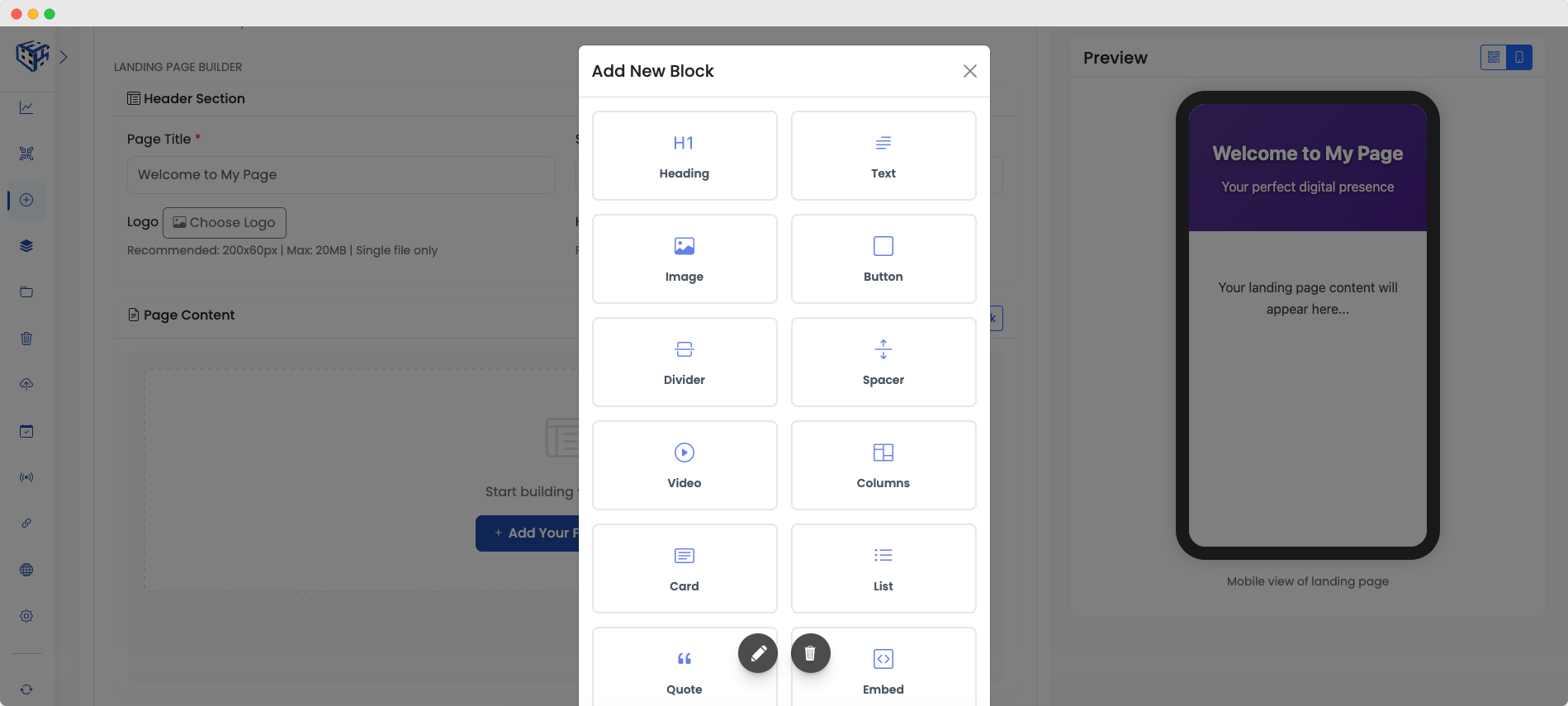Image resolution: width=1568 pixels, height=706 pixels.
Task: Click the Page Title input field
Action: [x=341, y=175]
